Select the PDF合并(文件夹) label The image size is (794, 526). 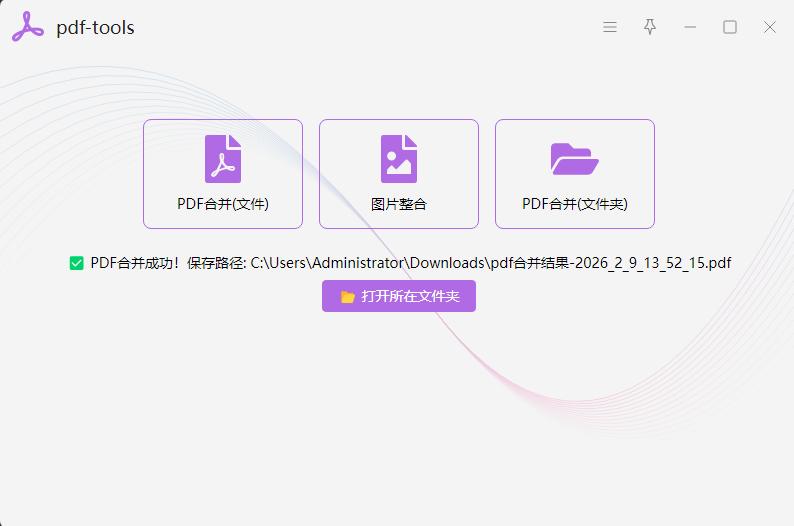click(575, 204)
